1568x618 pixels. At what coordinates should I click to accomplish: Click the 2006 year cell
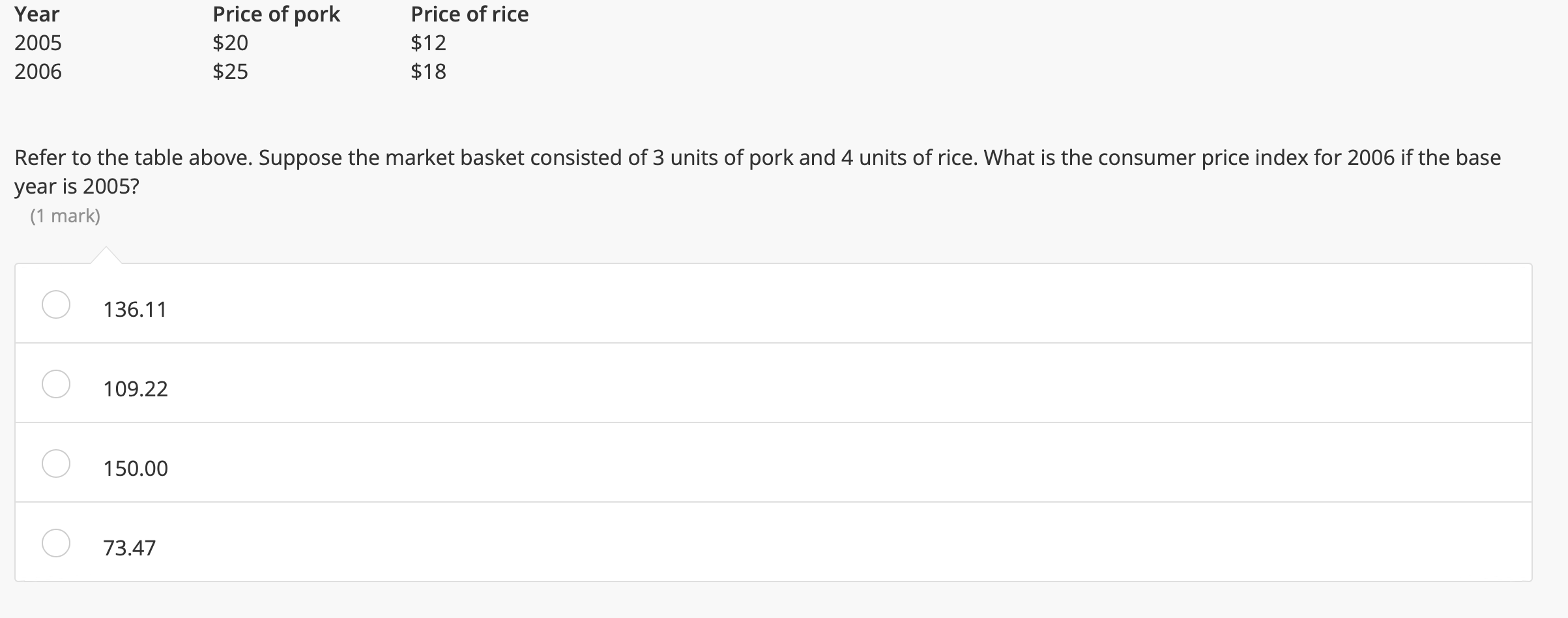(38, 71)
